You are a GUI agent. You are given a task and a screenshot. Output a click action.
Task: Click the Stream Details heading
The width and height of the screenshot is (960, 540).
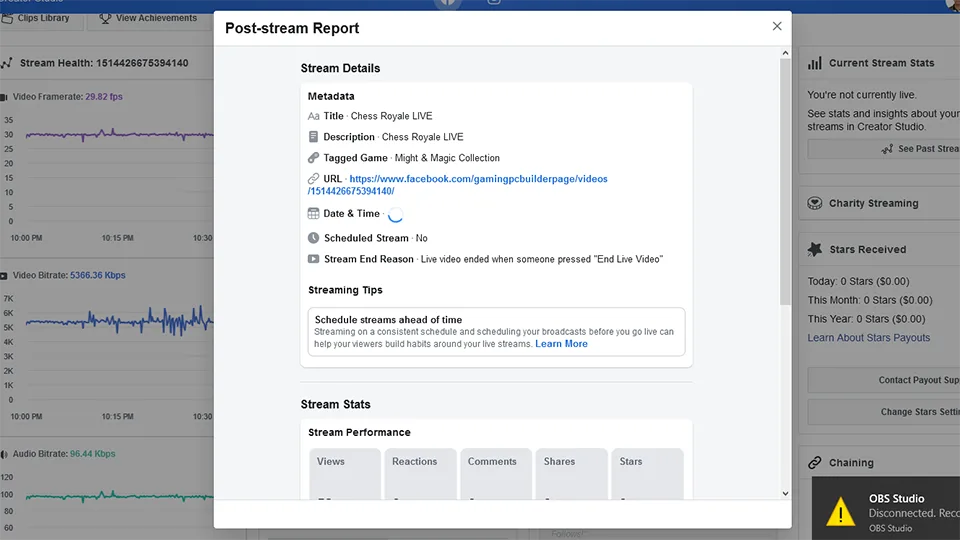click(x=340, y=69)
